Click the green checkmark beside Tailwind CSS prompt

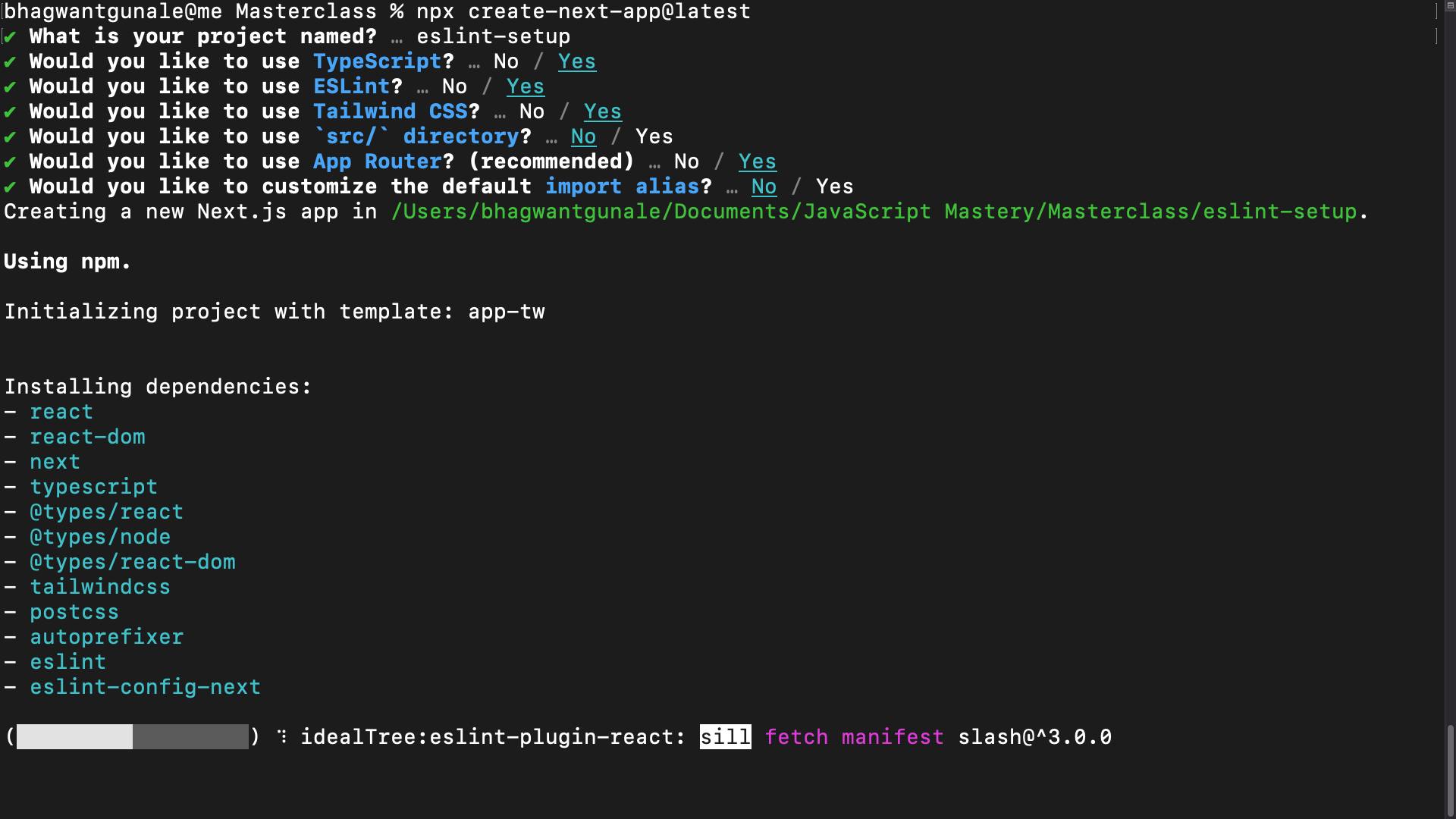(x=10, y=111)
